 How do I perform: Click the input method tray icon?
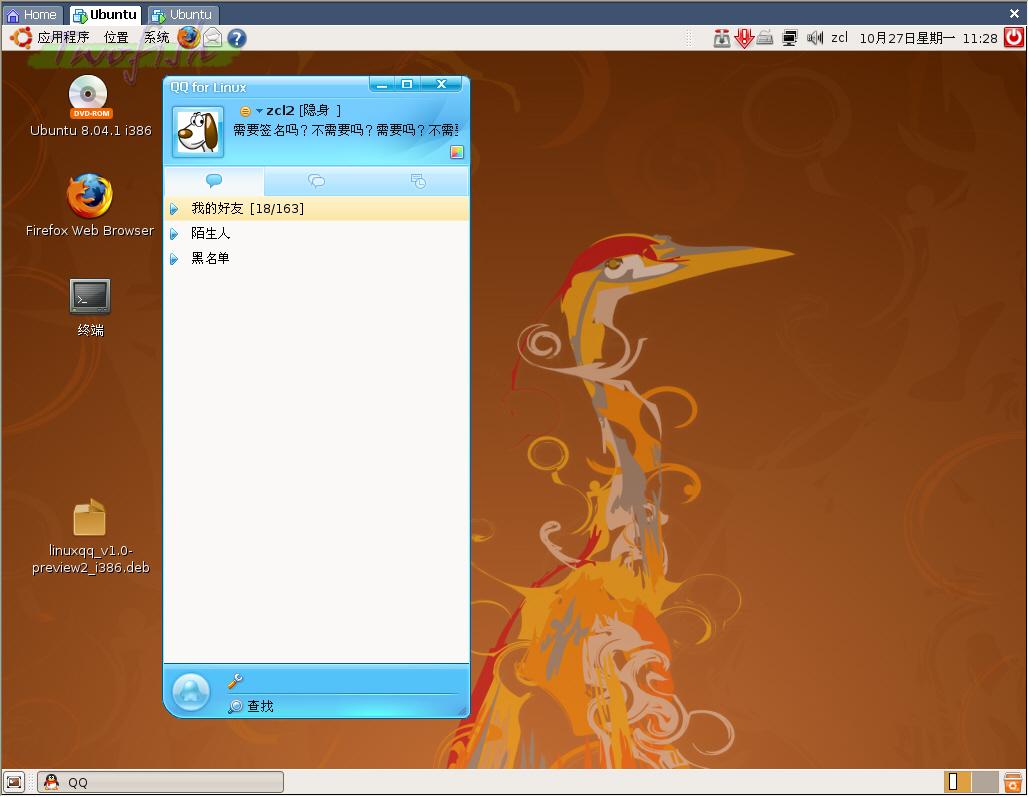[x=722, y=38]
